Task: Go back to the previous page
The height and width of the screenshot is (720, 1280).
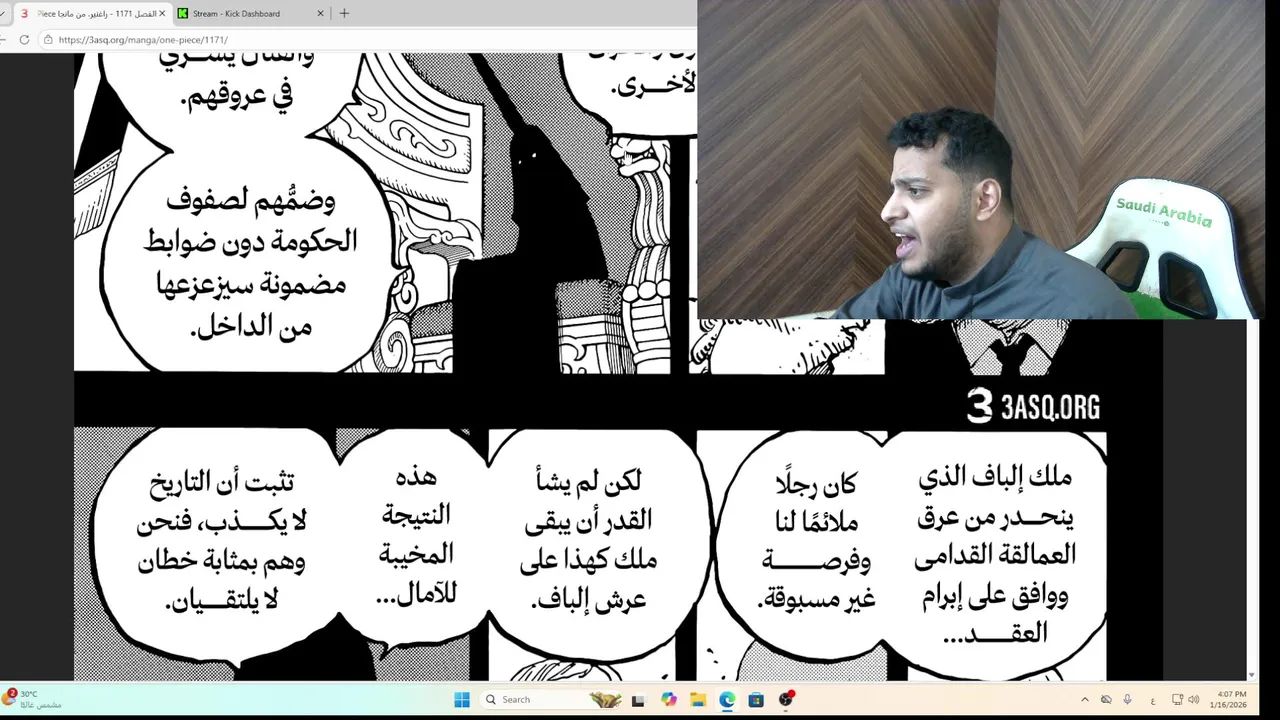Action: 3,40
